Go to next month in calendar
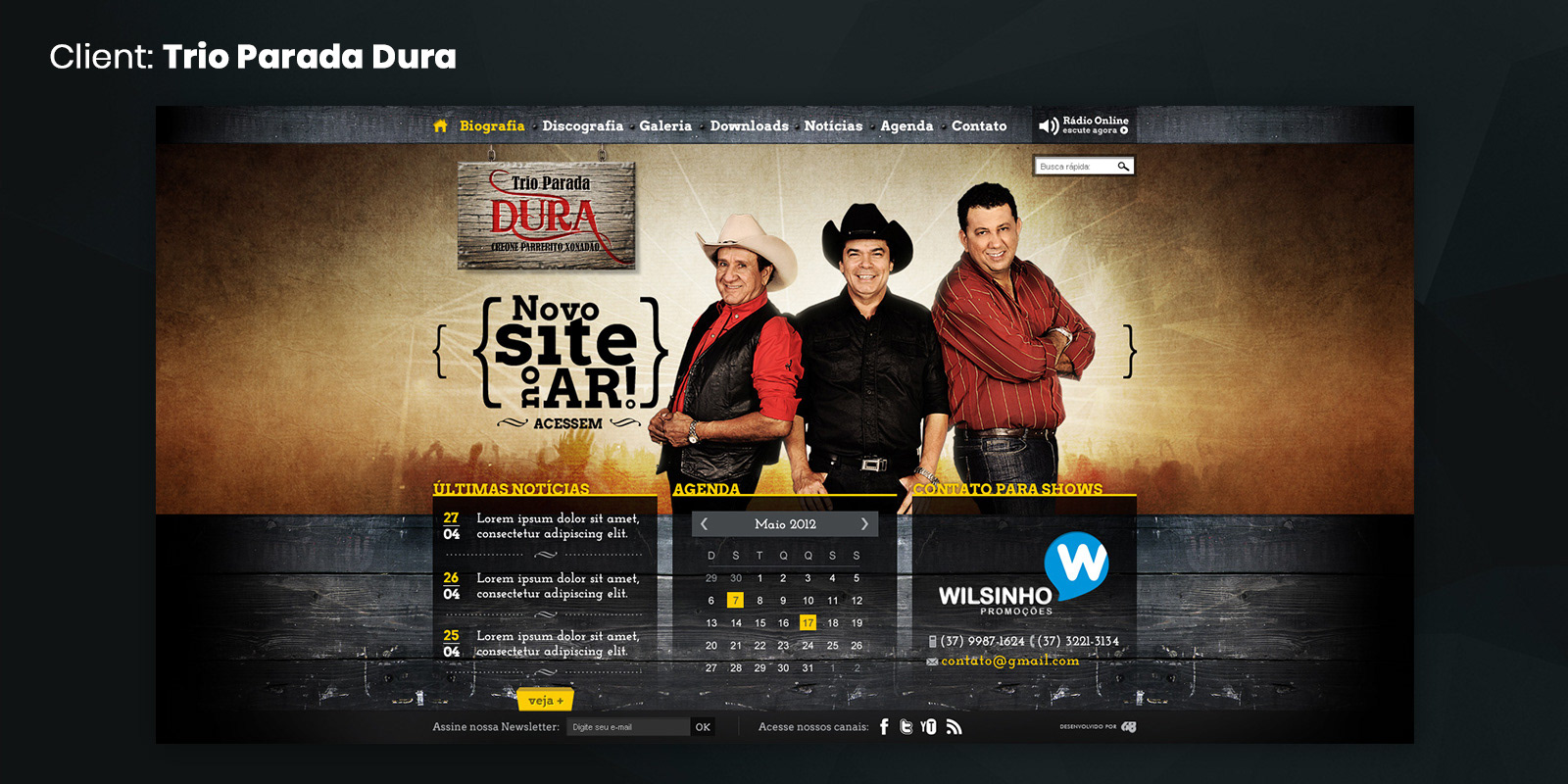Screen dimensions: 1568x784 (864, 524)
